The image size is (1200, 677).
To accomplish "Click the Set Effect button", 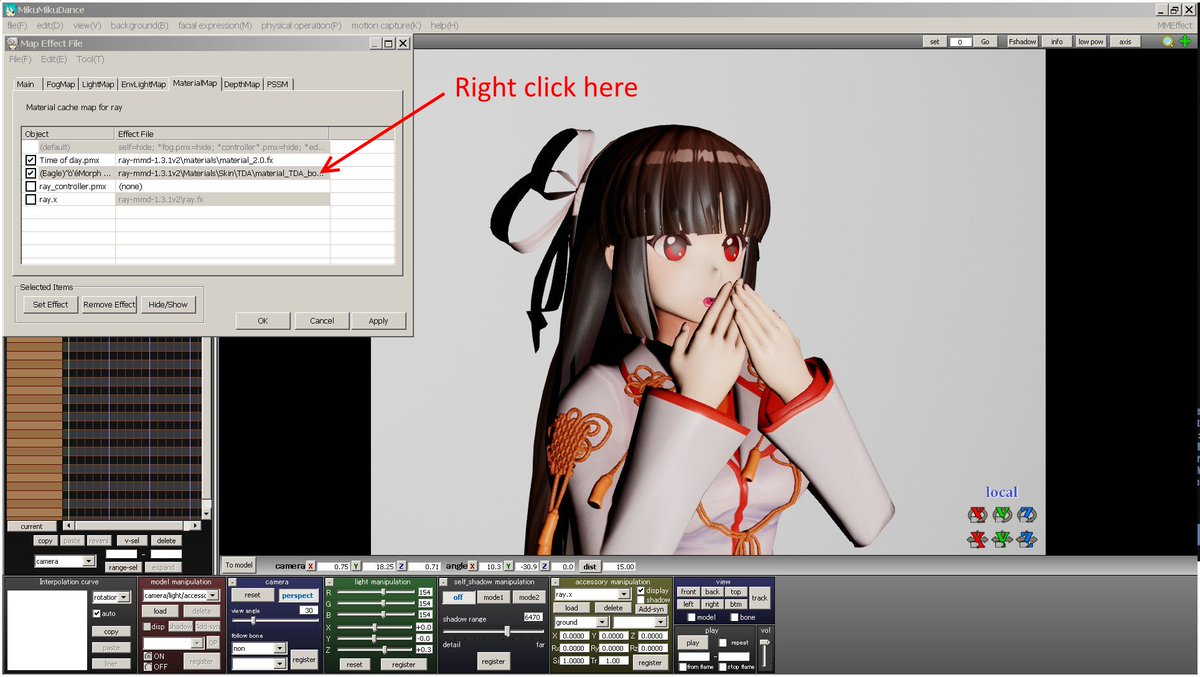I will pyautogui.click(x=51, y=304).
